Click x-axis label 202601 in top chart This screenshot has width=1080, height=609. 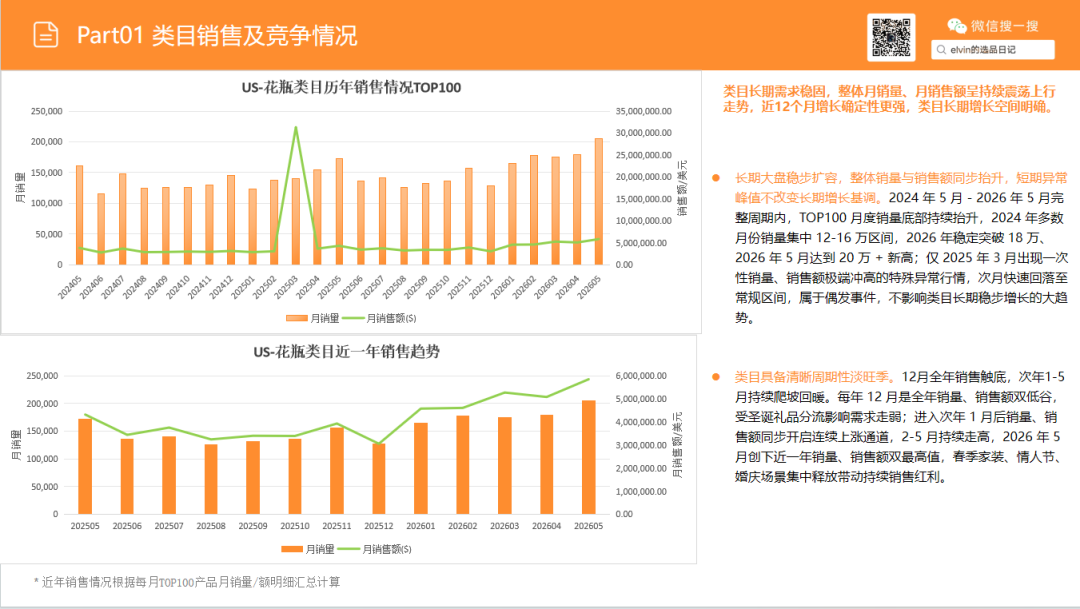point(502,287)
